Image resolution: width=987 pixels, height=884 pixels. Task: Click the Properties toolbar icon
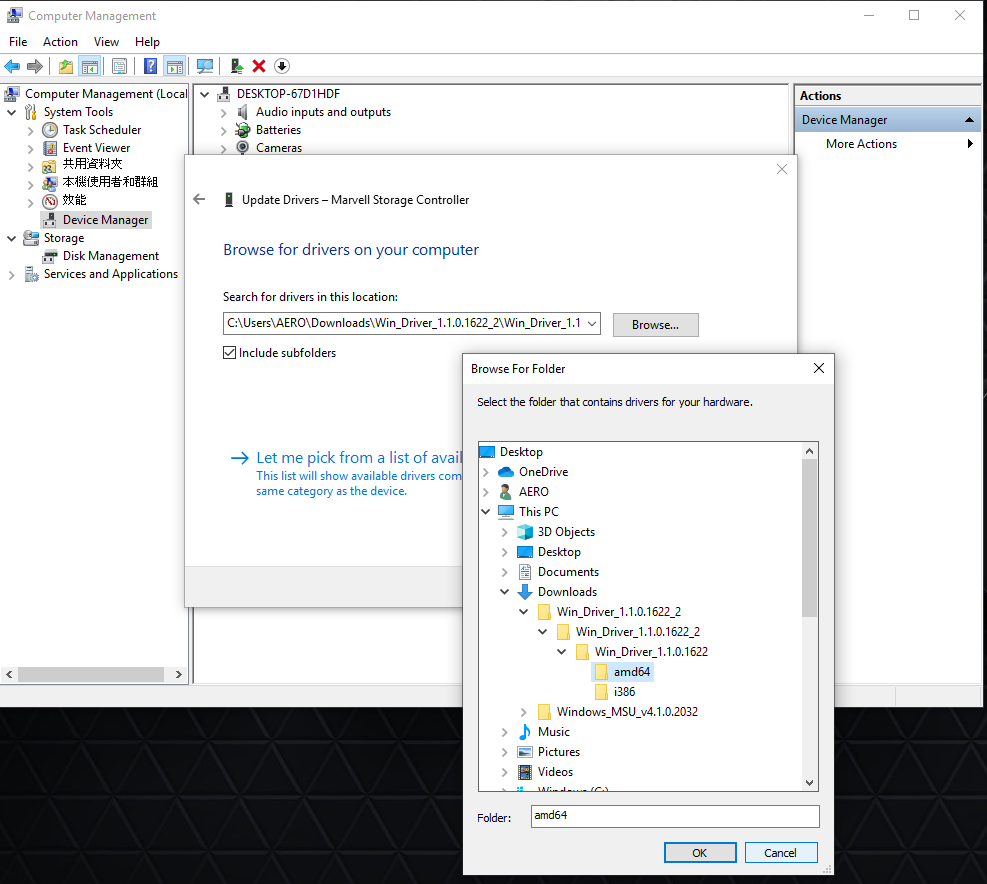[x=120, y=66]
